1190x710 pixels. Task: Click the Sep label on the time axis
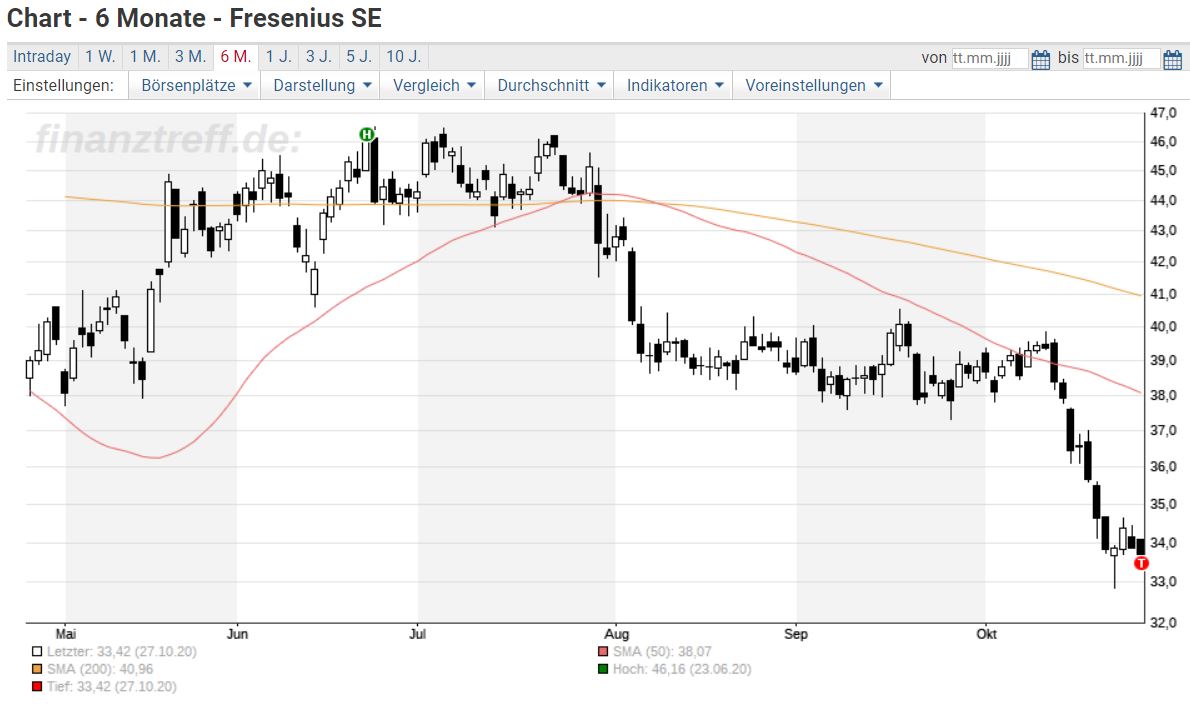click(x=795, y=634)
